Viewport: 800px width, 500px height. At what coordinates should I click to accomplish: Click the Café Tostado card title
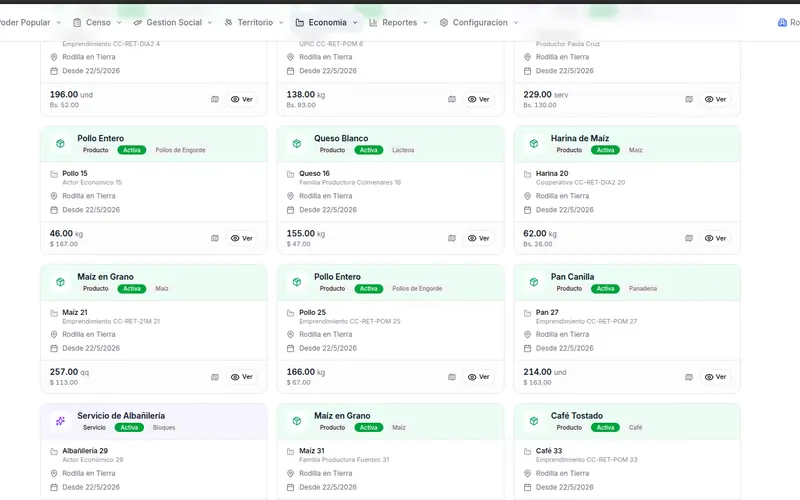tap(577, 416)
